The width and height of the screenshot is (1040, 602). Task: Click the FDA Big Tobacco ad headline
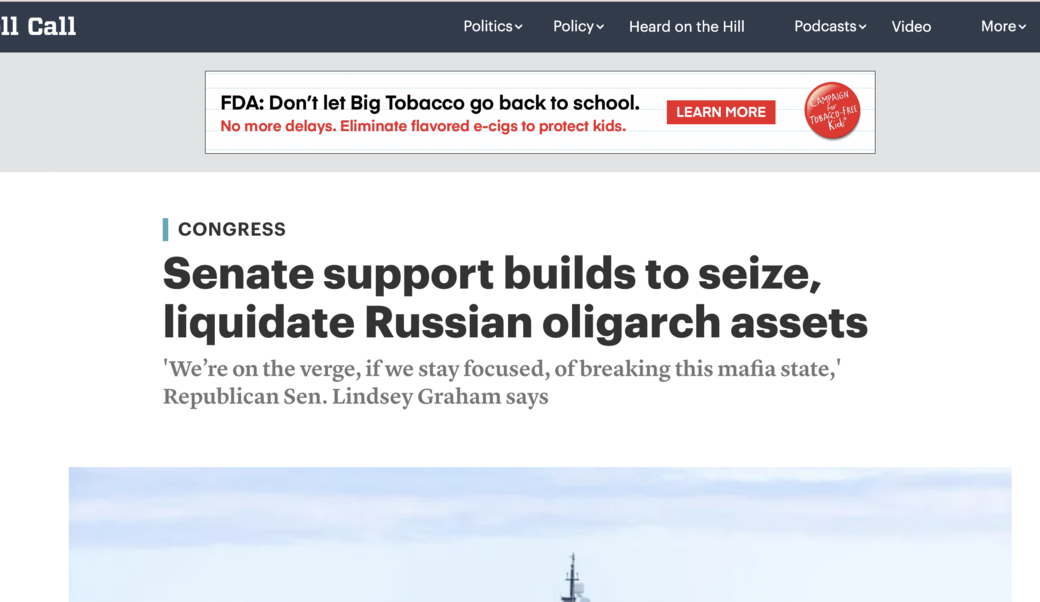coord(430,103)
